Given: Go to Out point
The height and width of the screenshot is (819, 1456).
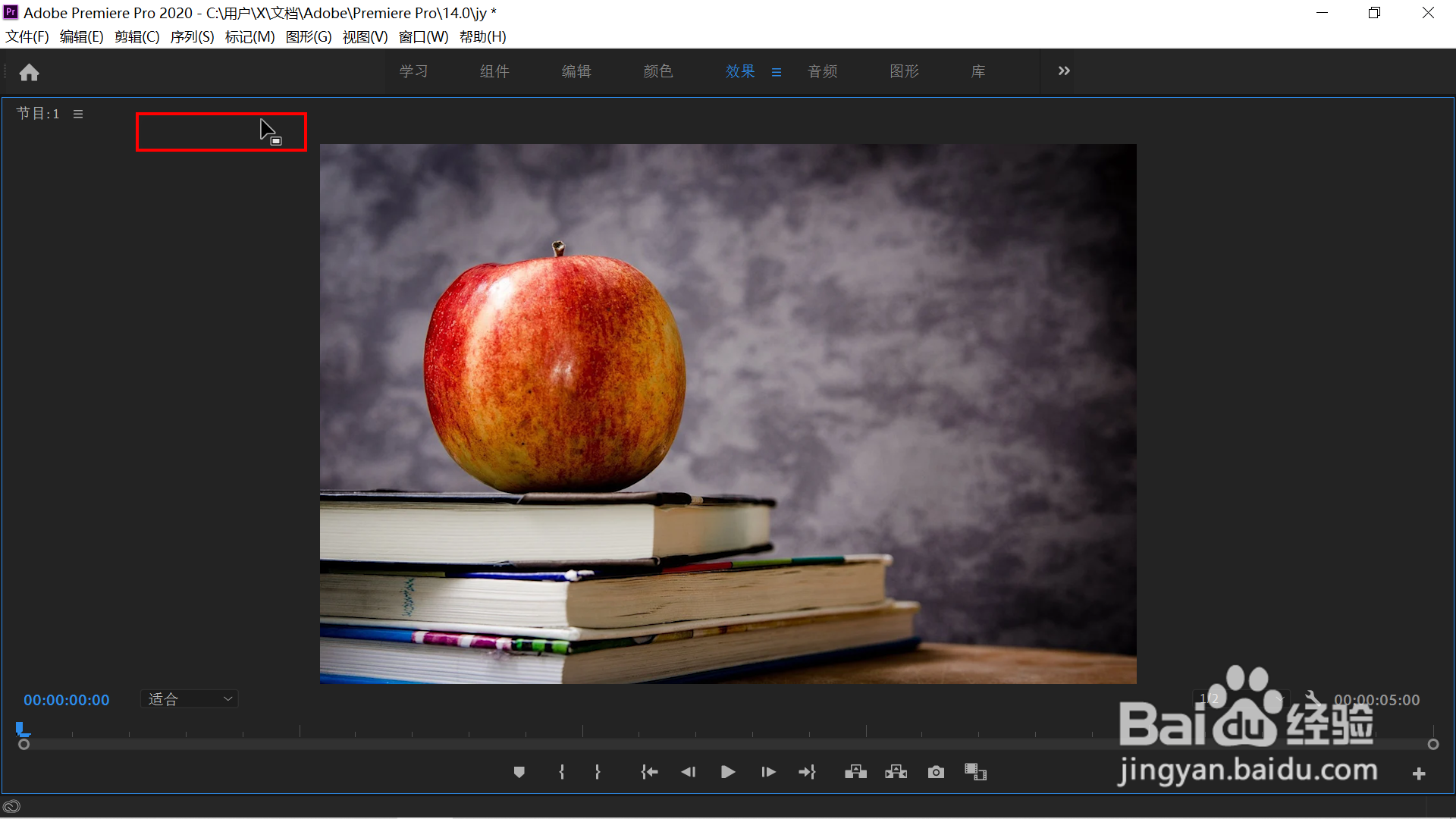Looking at the screenshot, I should 808,772.
